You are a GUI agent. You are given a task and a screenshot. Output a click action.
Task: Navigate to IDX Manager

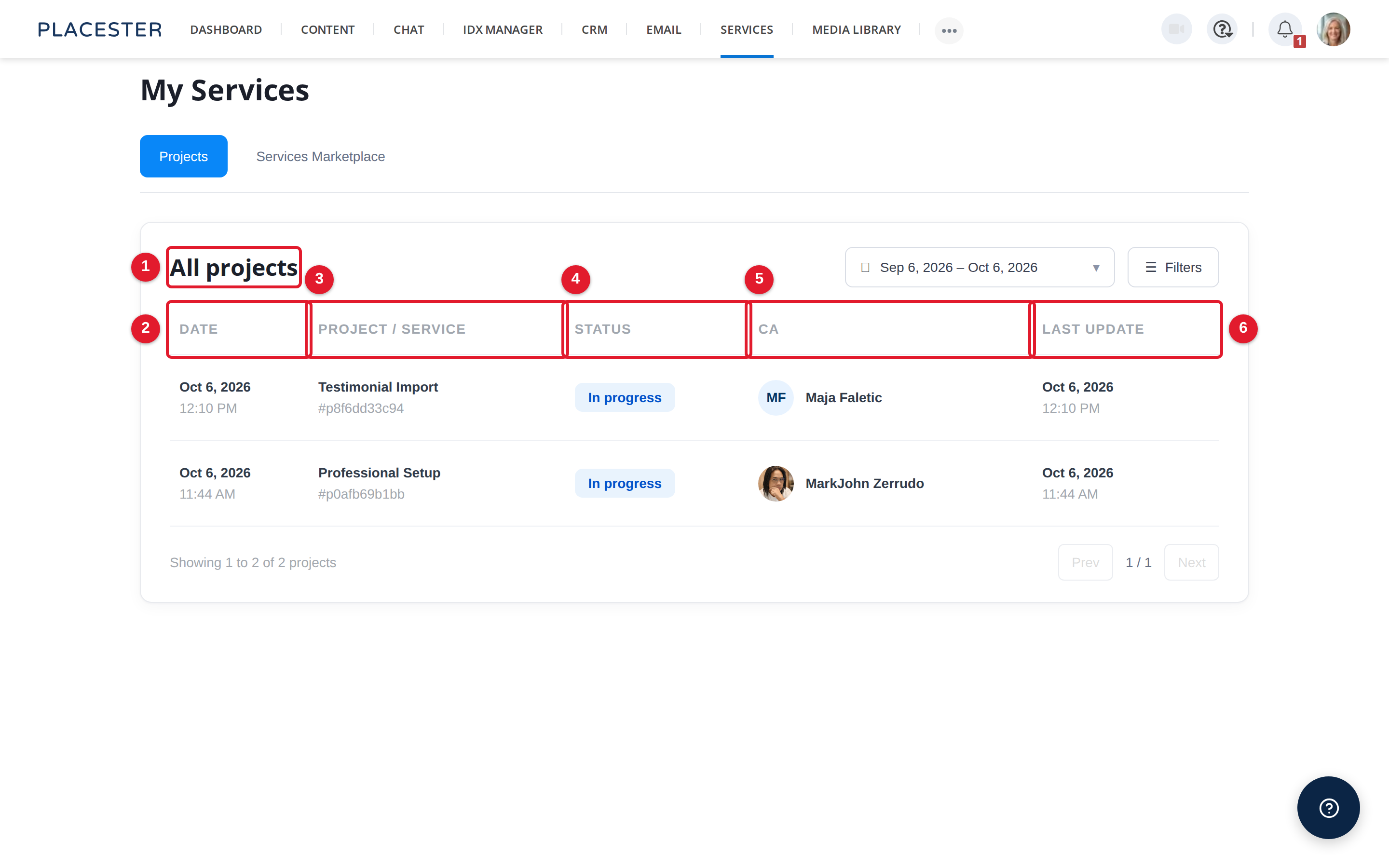pos(503,29)
